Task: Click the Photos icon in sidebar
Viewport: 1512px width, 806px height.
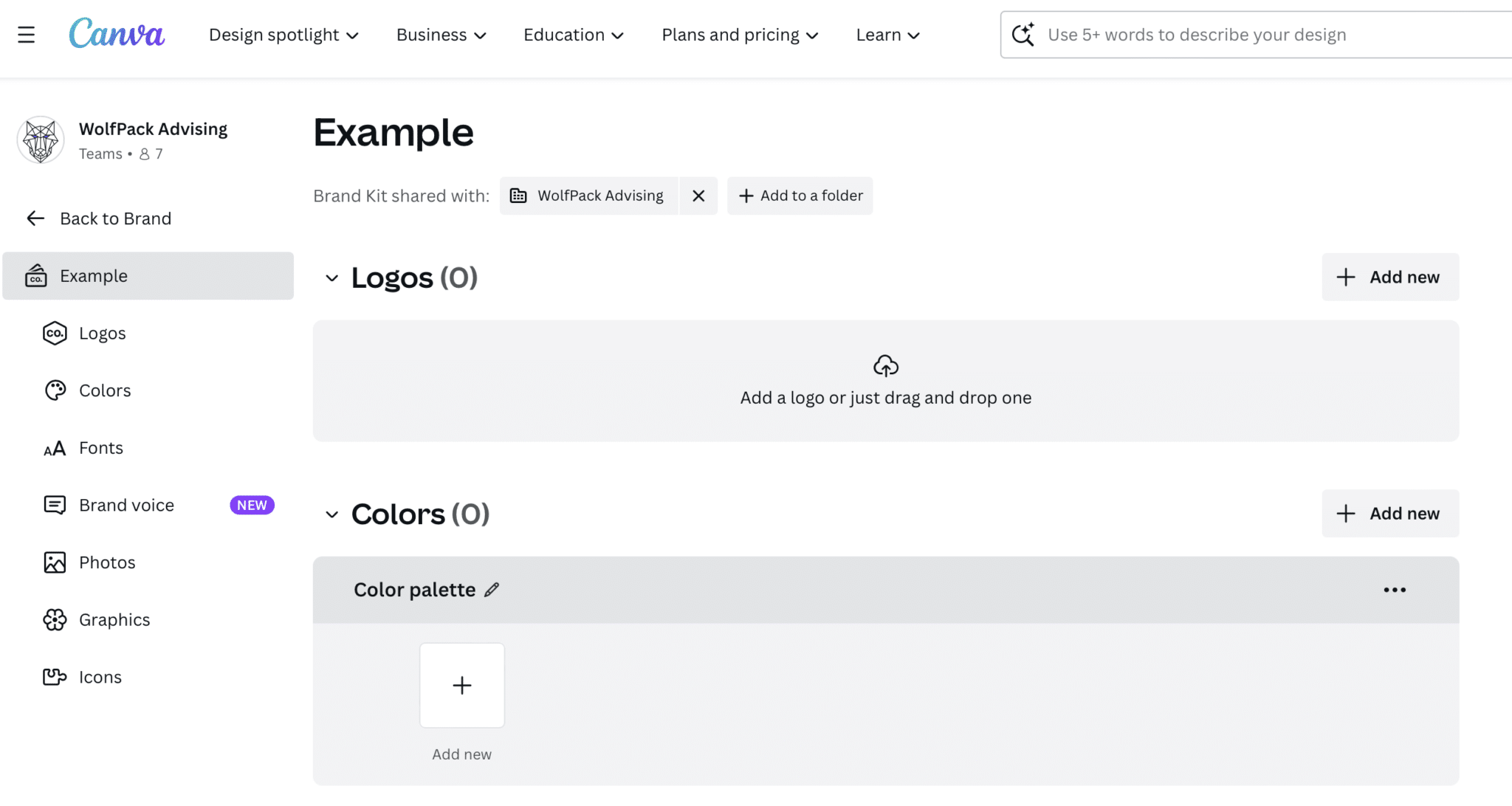Action: (55, 562)
